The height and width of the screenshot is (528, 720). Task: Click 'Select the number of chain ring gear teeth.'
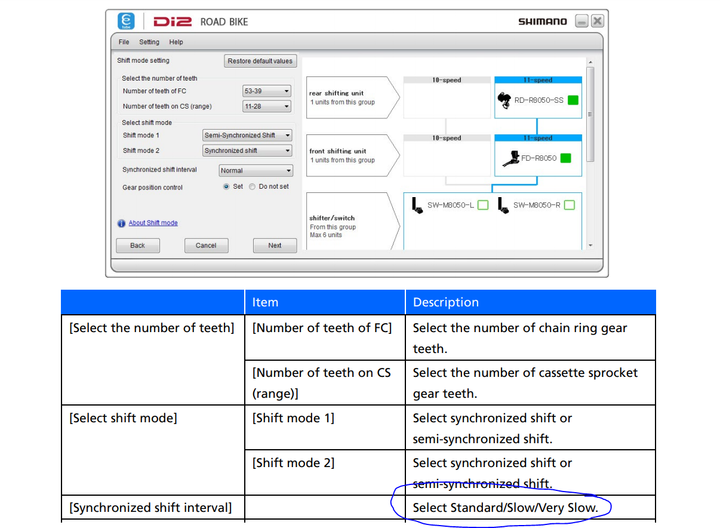pos(530,338)
